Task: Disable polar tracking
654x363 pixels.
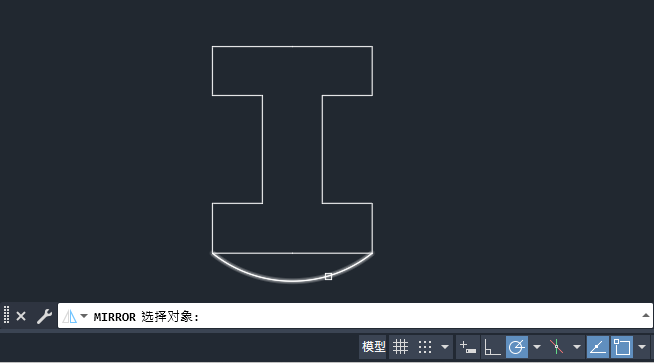Action: [517, 347]
